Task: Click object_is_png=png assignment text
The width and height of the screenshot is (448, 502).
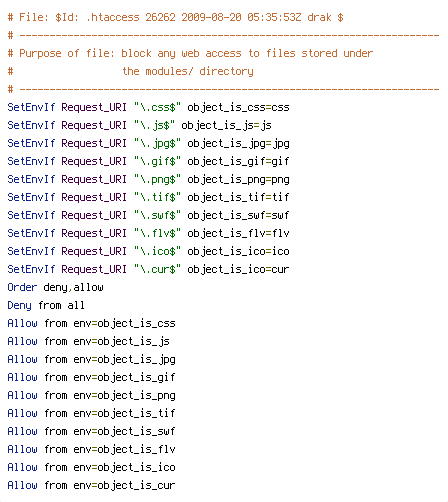Action: click(x=238, y=180)
